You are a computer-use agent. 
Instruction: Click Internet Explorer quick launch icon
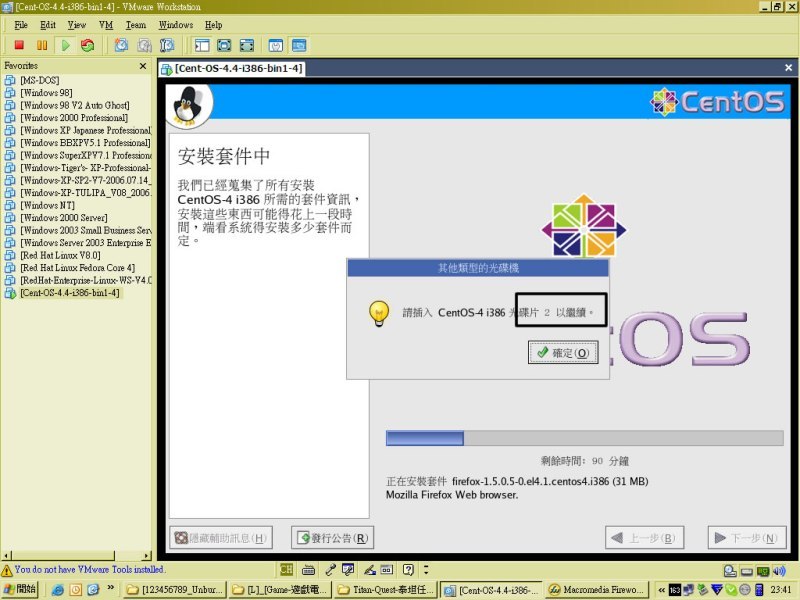point(58,590)
